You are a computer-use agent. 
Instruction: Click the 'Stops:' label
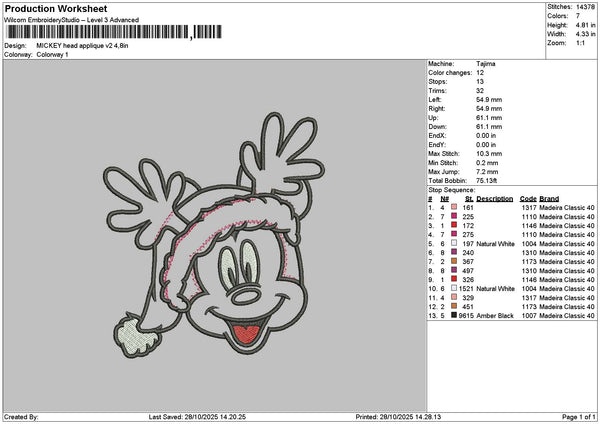coord(438,82)
